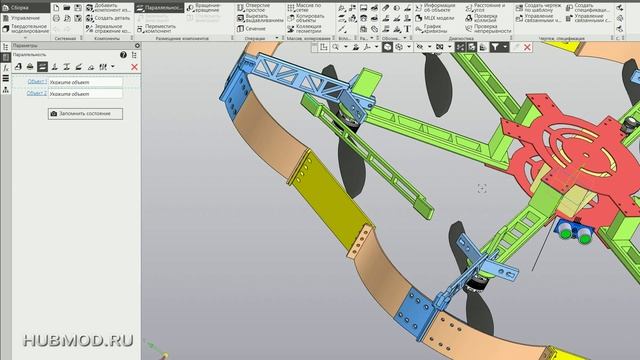
Task: Click the text 'T' annotation icon
Action: (x=407, y=29)
